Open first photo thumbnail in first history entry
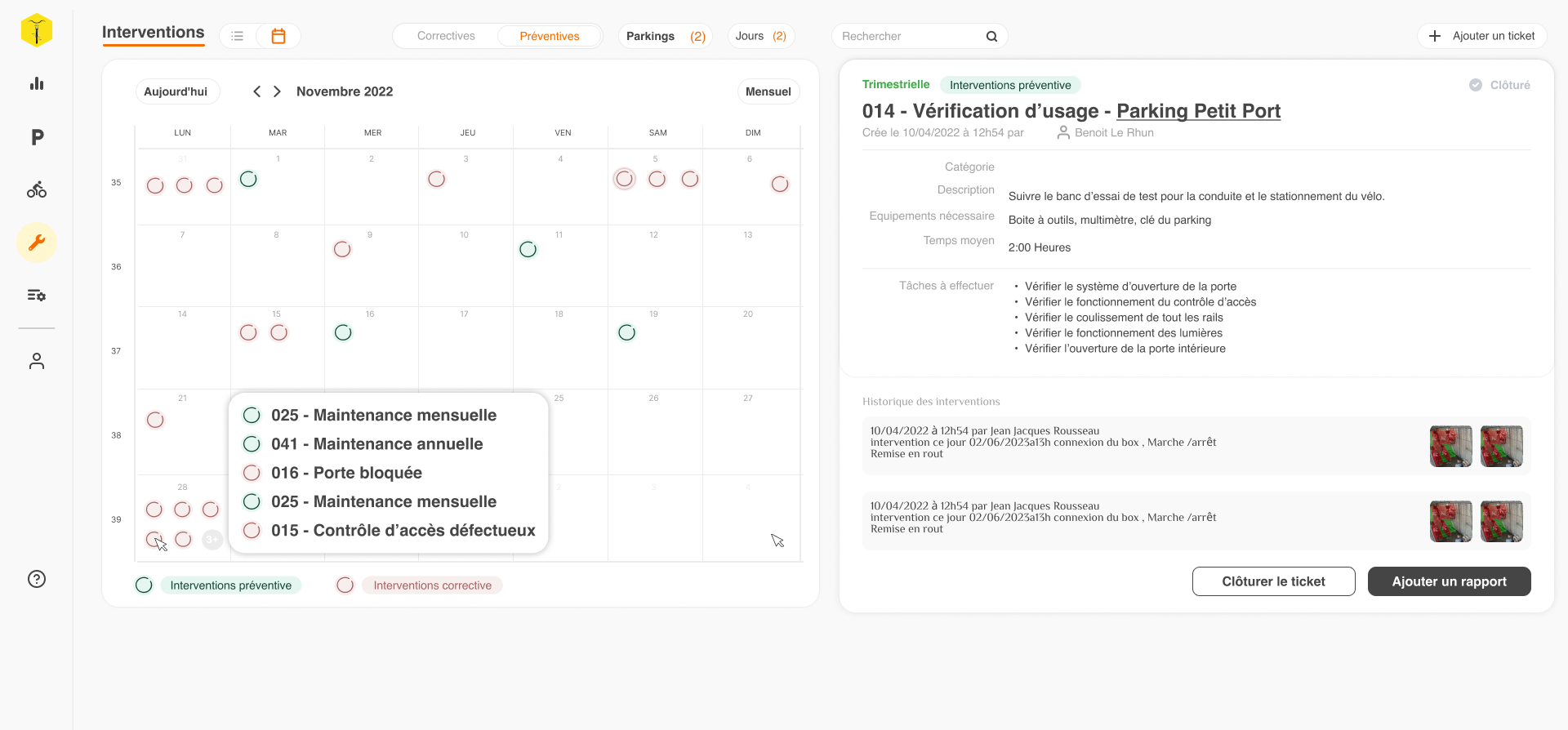Viewport: 1568px width, 730px height. (x=1451, y=446)
